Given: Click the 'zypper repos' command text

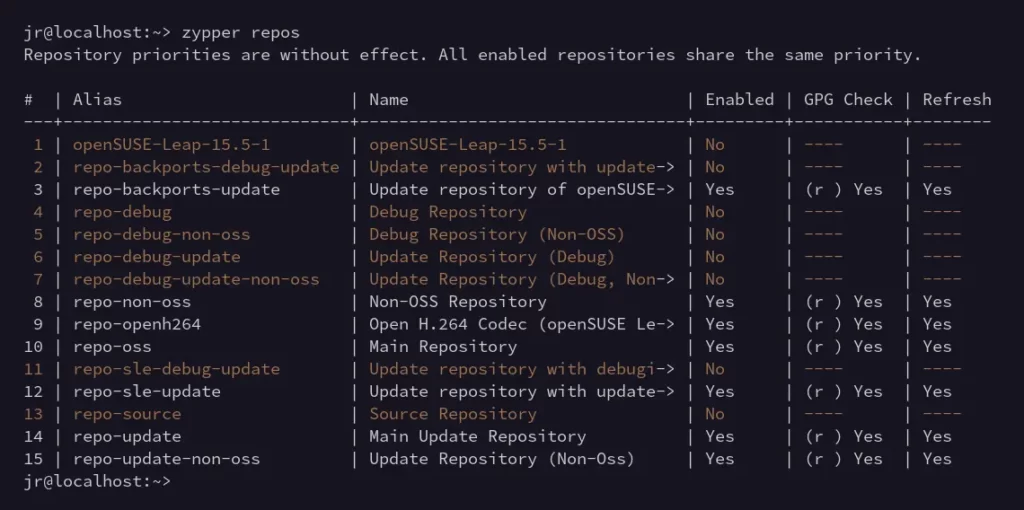Looking at the screenshot, I should (240, 33).
